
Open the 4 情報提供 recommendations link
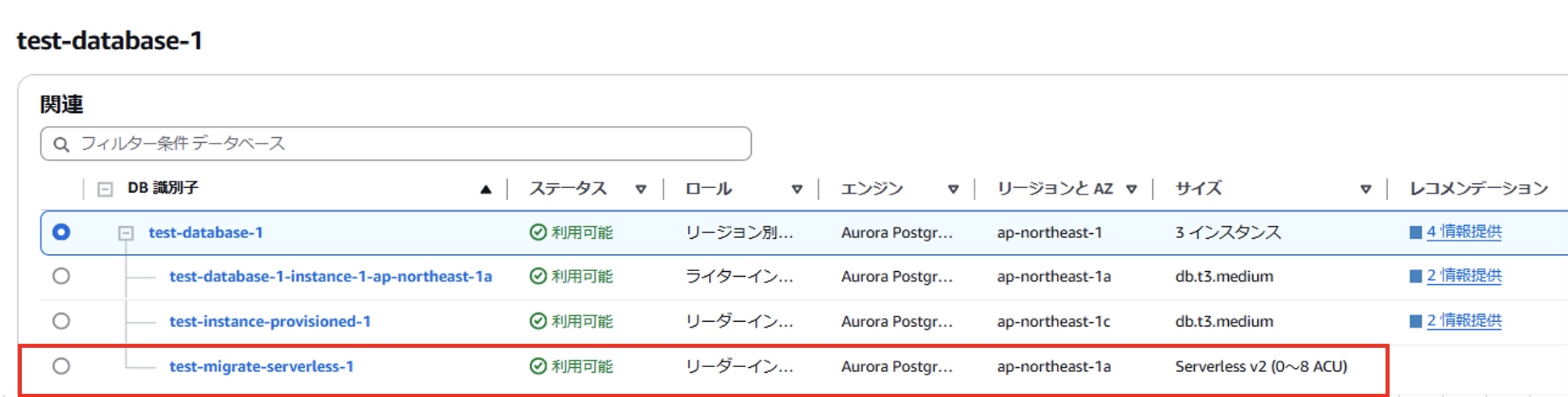click(1464, 232)
